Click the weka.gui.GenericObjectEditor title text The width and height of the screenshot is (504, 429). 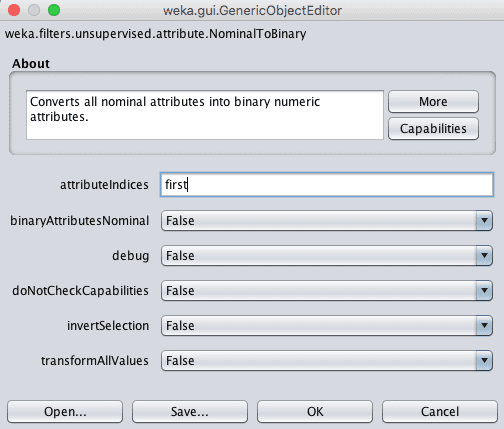pos(252,11)
